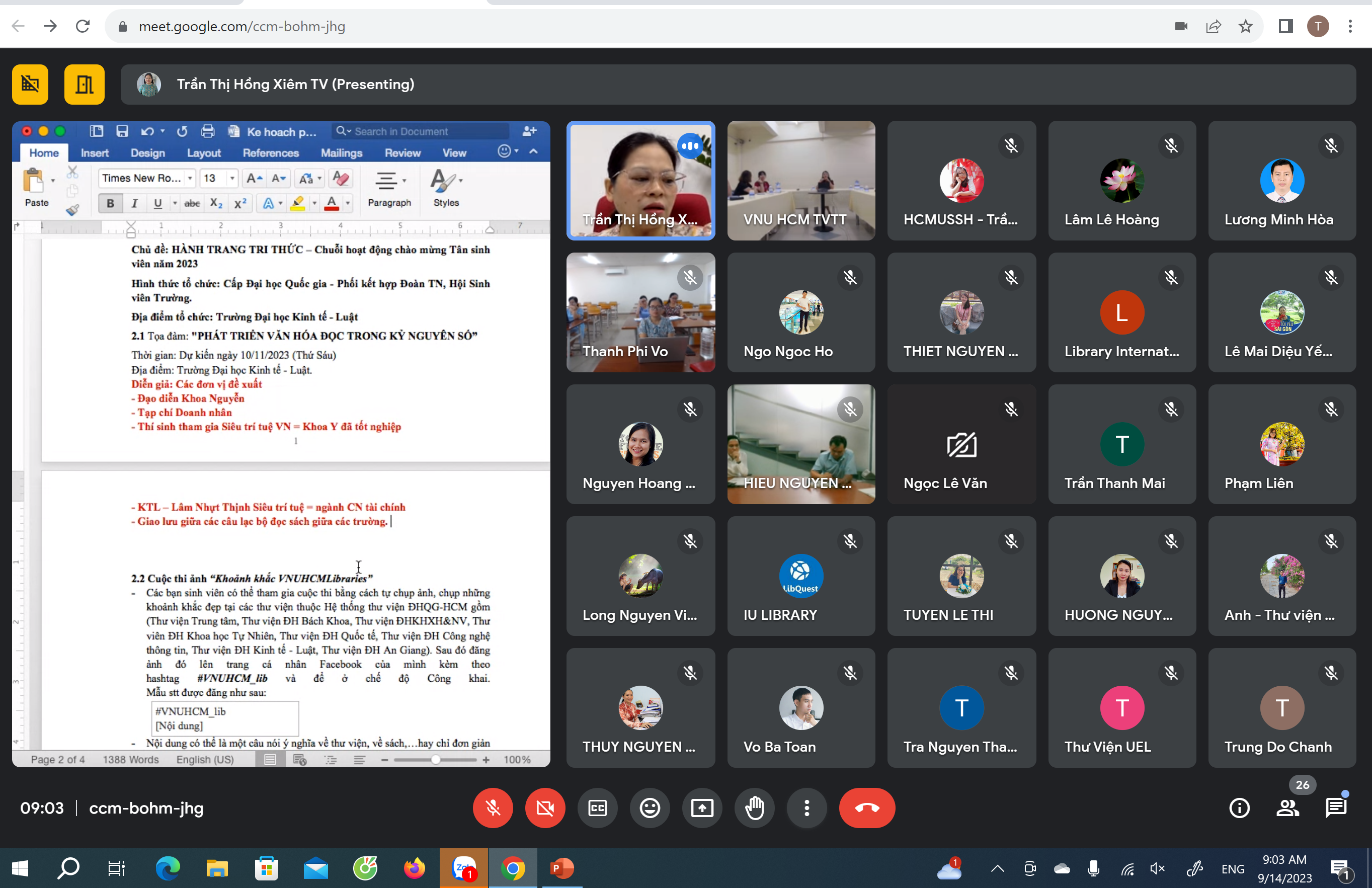Click the Save disk icon in Word
The image size is (1372, 888).
[x=122, y=131]
